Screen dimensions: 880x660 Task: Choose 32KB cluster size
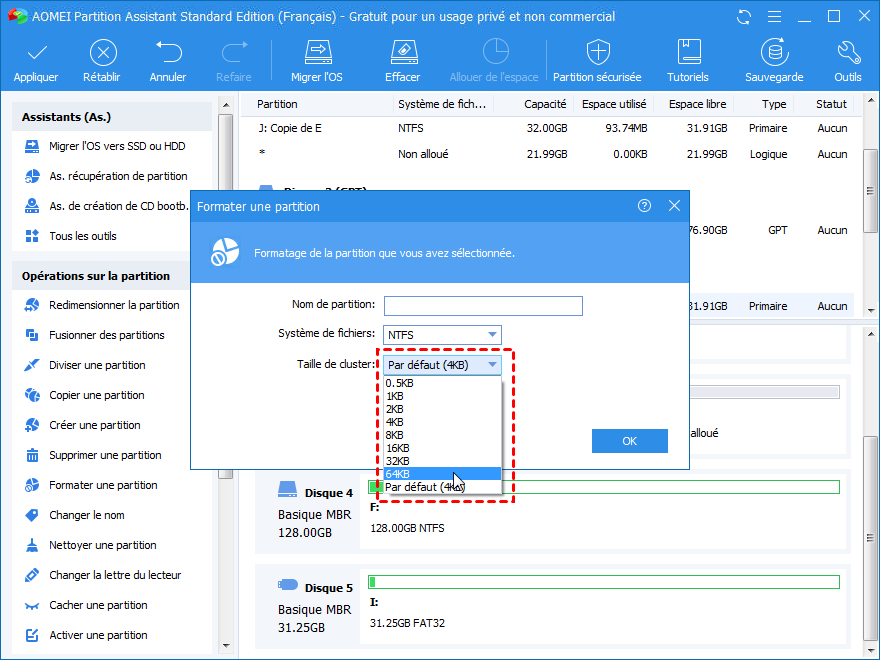pos(442,461)
